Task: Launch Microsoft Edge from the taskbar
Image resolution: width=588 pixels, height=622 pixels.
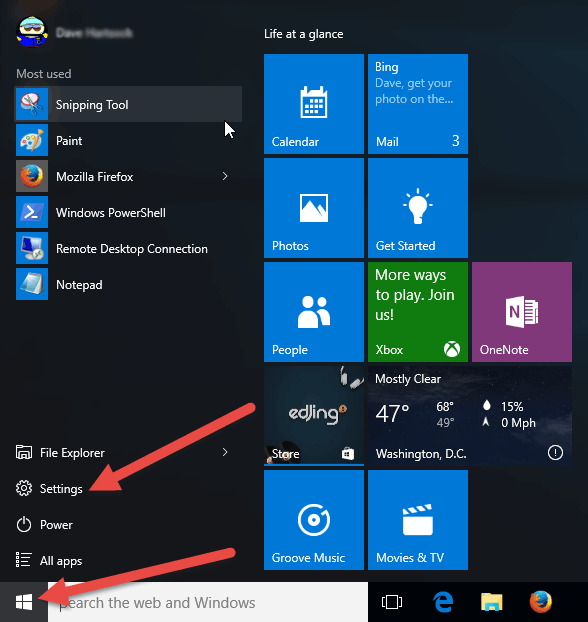Action: tap(443, 602)
